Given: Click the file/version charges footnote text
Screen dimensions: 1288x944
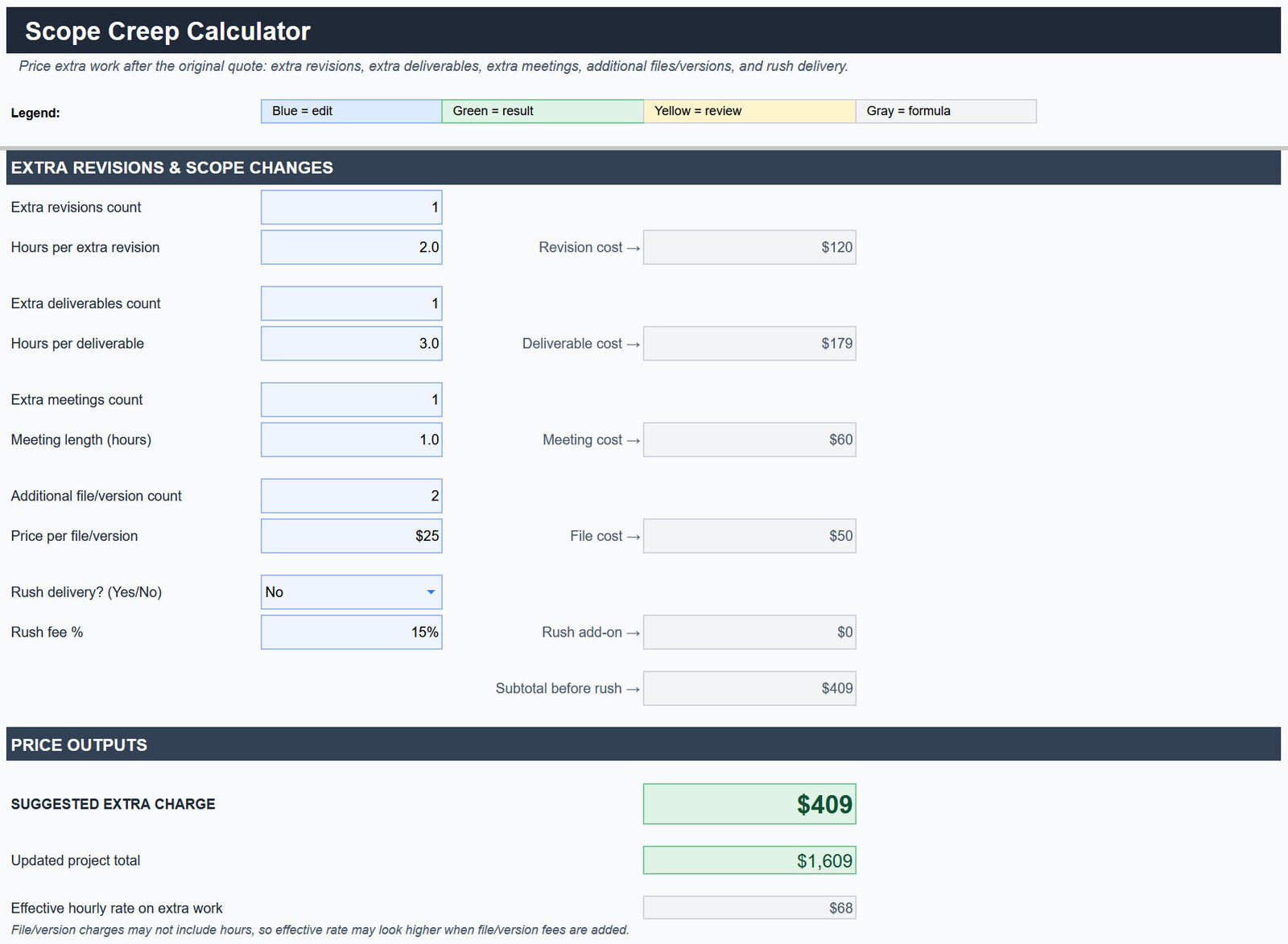Looking at the screenshot, I should point(320,930).
